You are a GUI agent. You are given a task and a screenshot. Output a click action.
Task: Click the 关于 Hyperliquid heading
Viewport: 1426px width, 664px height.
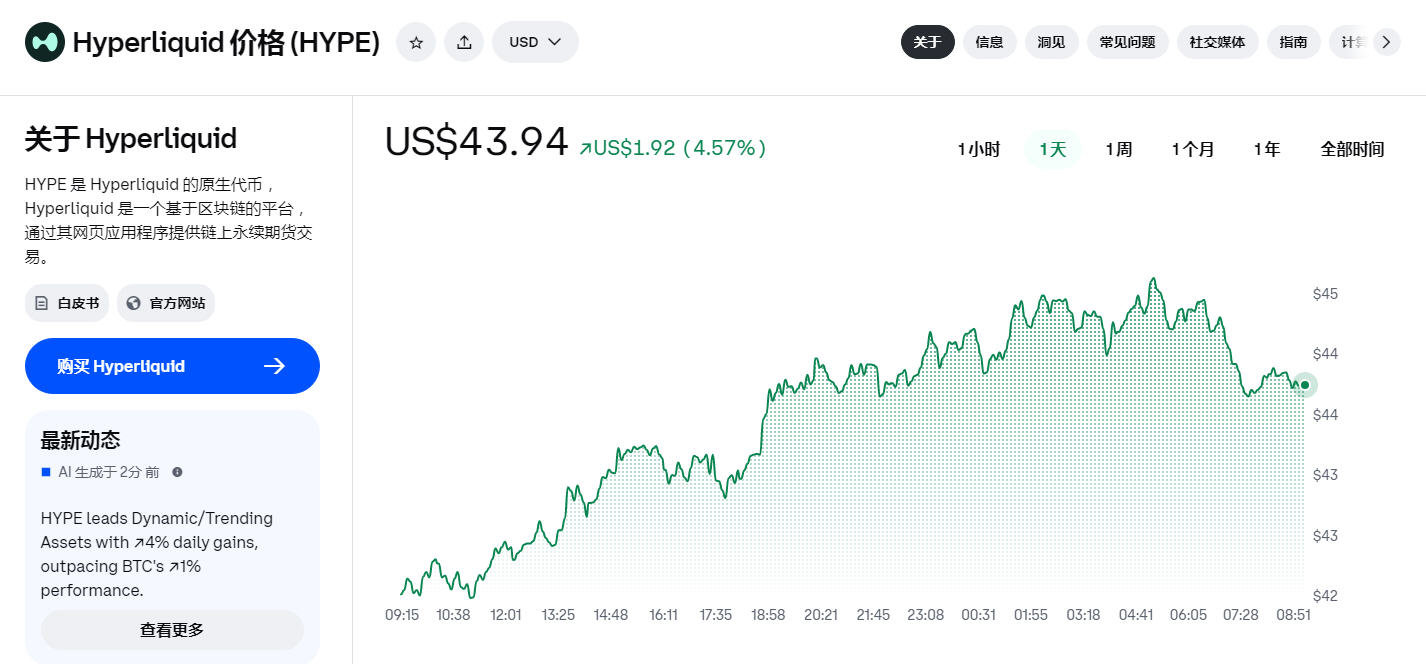tap(131, 138)
